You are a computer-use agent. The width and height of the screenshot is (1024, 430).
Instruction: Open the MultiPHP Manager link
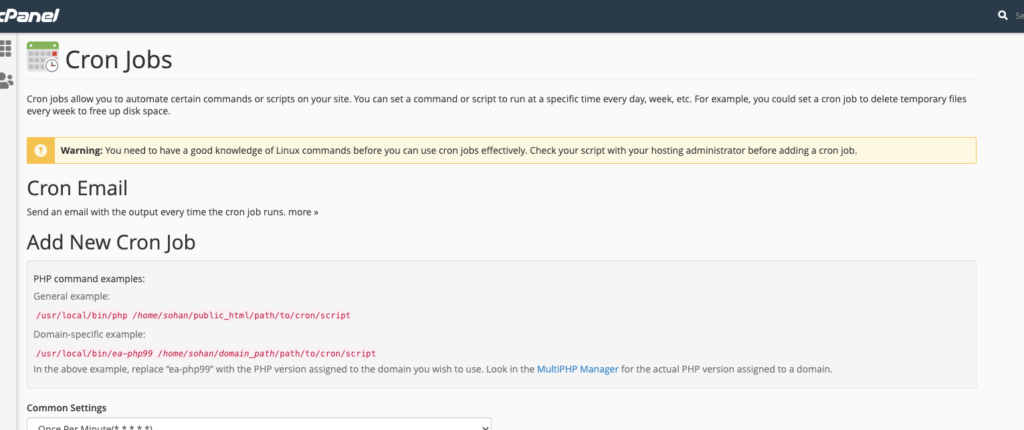coord(577,369)
